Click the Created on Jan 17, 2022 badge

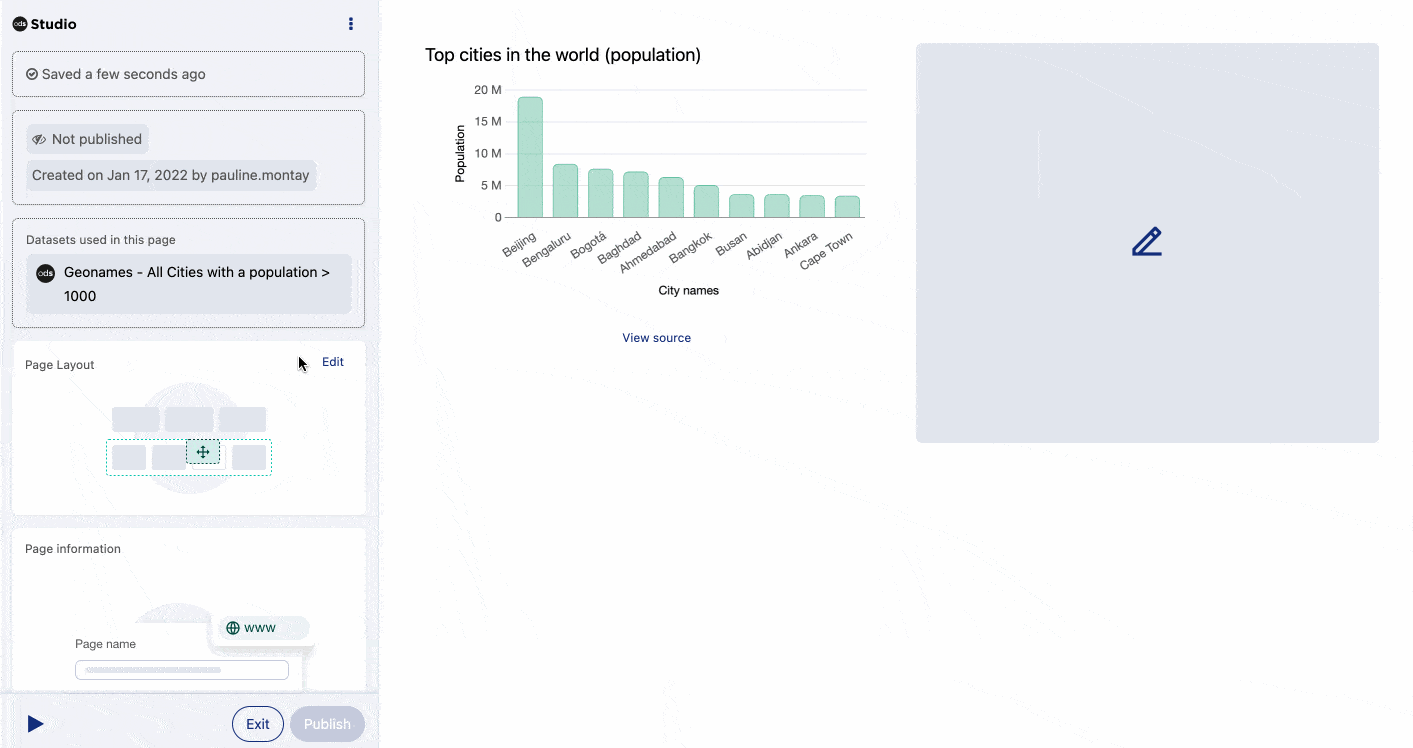(x=170, y=175)
